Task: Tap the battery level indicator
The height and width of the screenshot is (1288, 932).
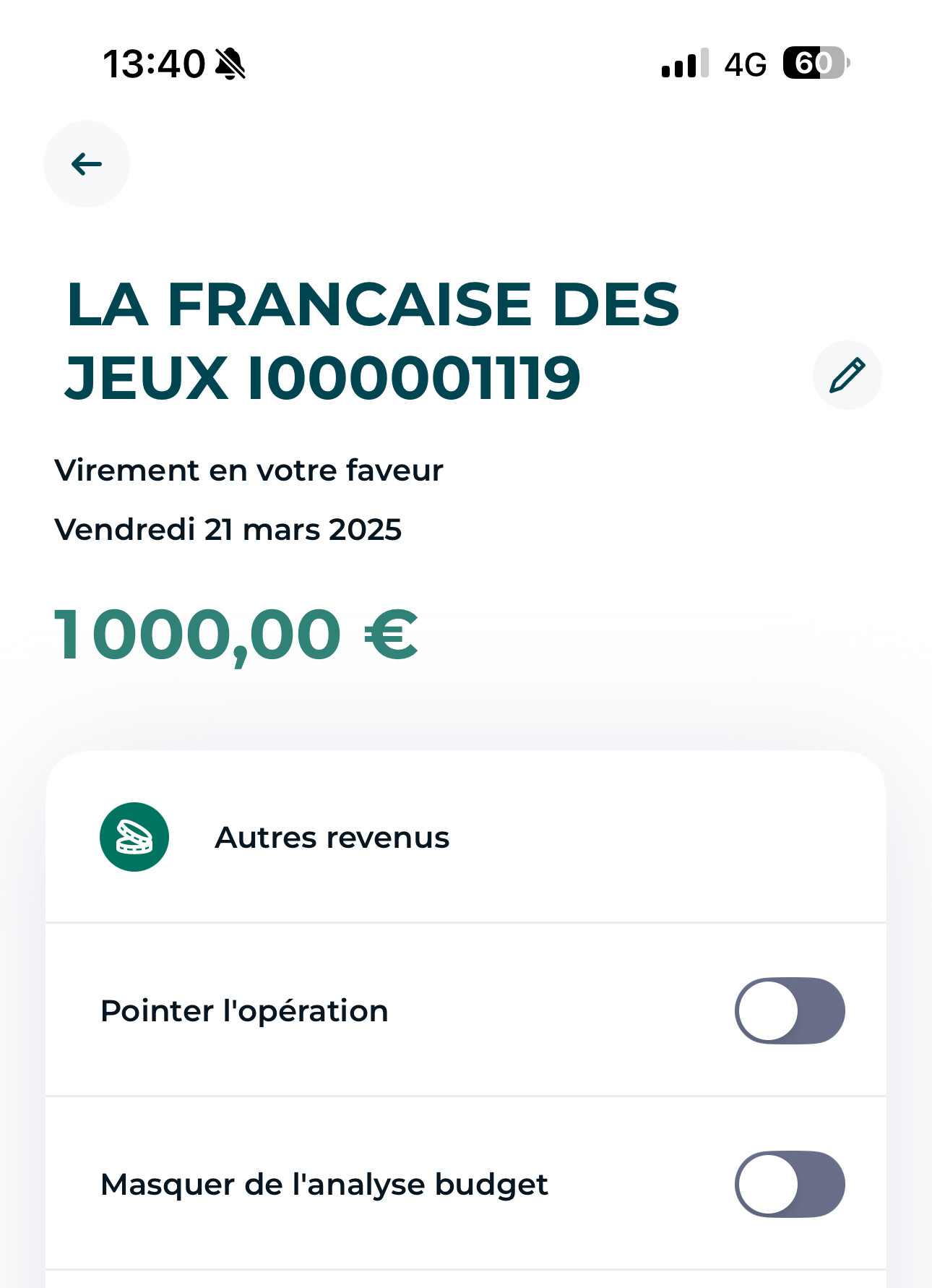Action: [x=816, y=64]
